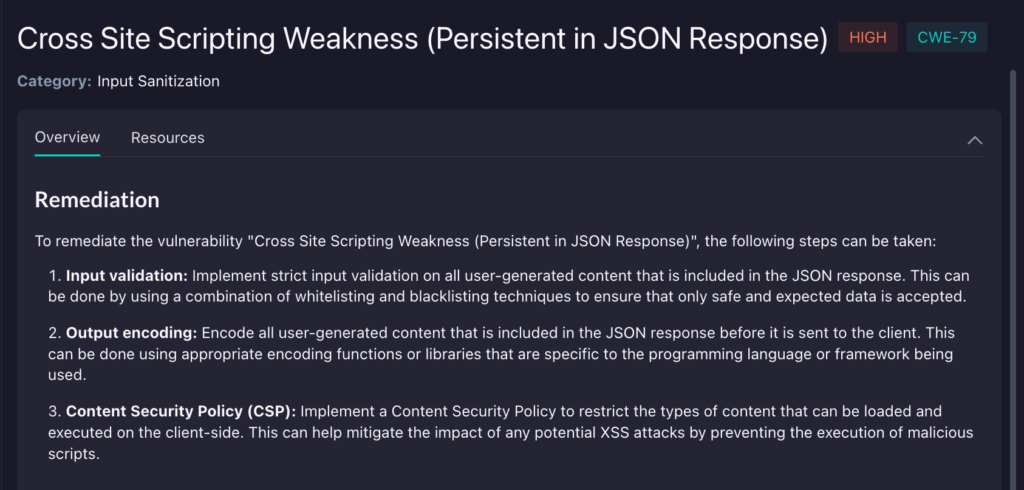Select the Overview tab
The width and height of the screenshot is (1024, 490).
[67, 138]
